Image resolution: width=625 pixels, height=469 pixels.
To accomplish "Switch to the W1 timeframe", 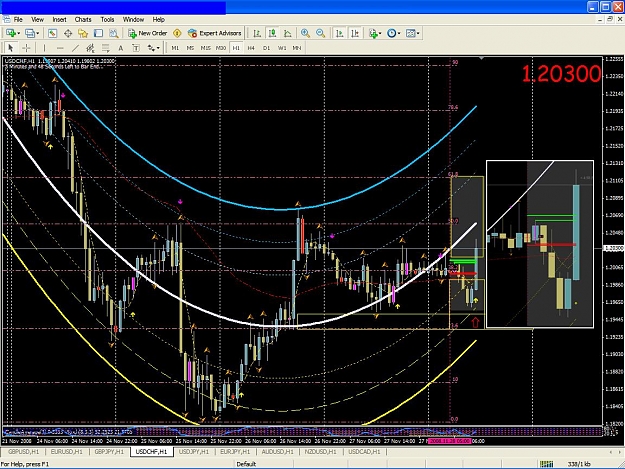I will (x=282, y=48).
